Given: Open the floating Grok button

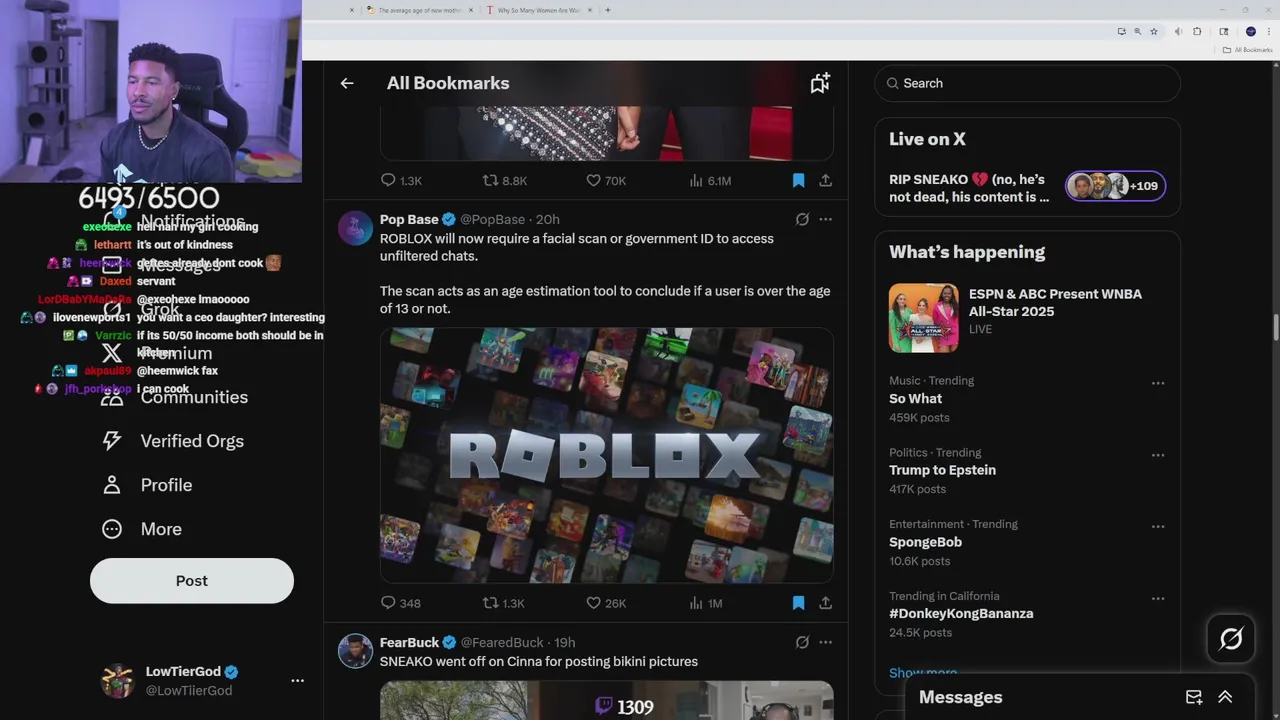Looking at the screenshot, I should coord(1231,639).
